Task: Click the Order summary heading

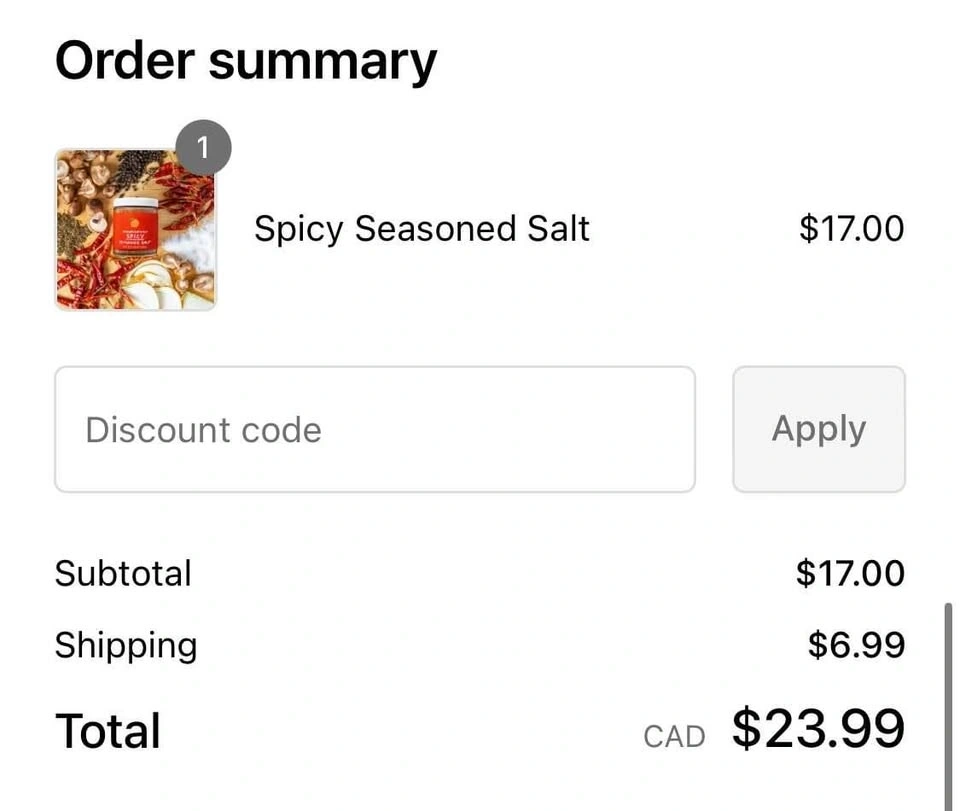Action: [245, 60]
